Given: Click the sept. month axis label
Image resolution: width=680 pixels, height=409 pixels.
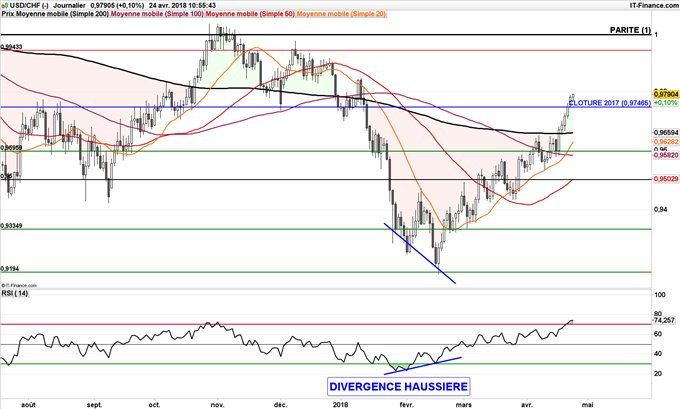Looking at the screenshot, I should (x=95, y=405).
